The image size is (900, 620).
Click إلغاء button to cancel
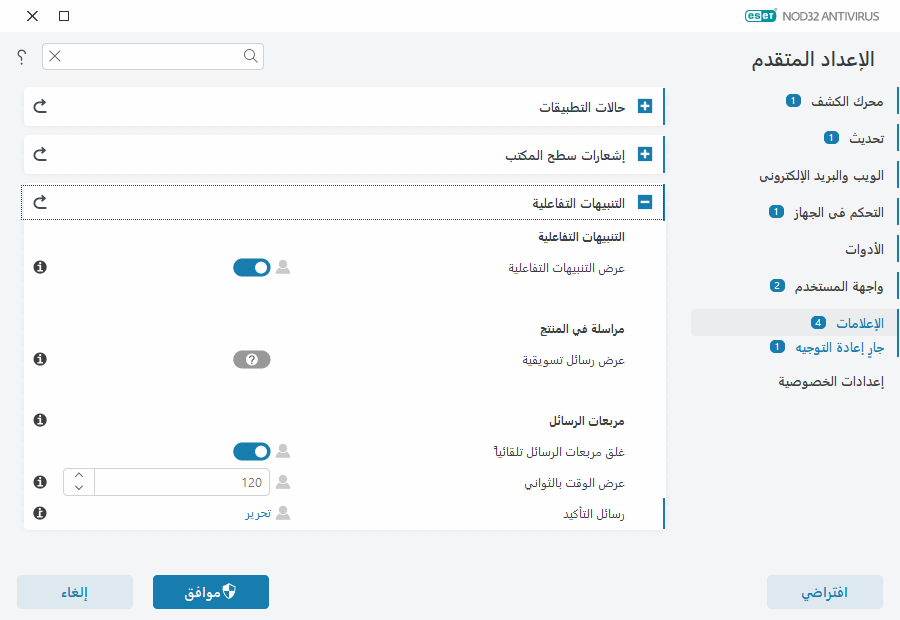75,592
